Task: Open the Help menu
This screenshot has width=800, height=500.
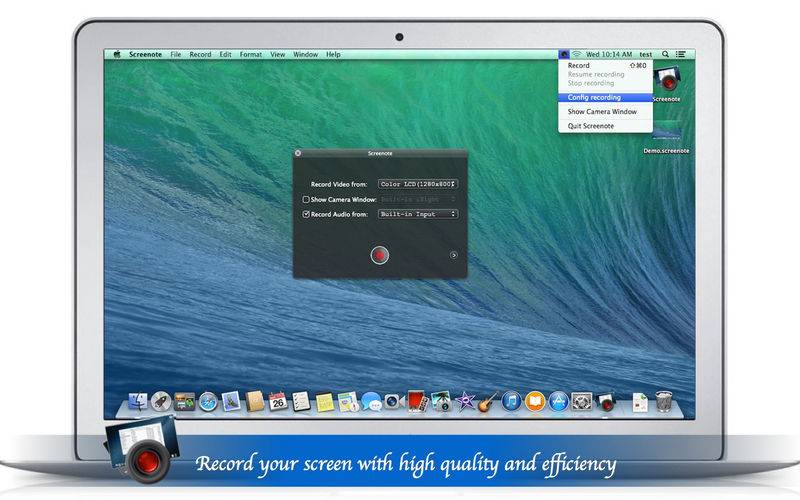Action: 333,54
